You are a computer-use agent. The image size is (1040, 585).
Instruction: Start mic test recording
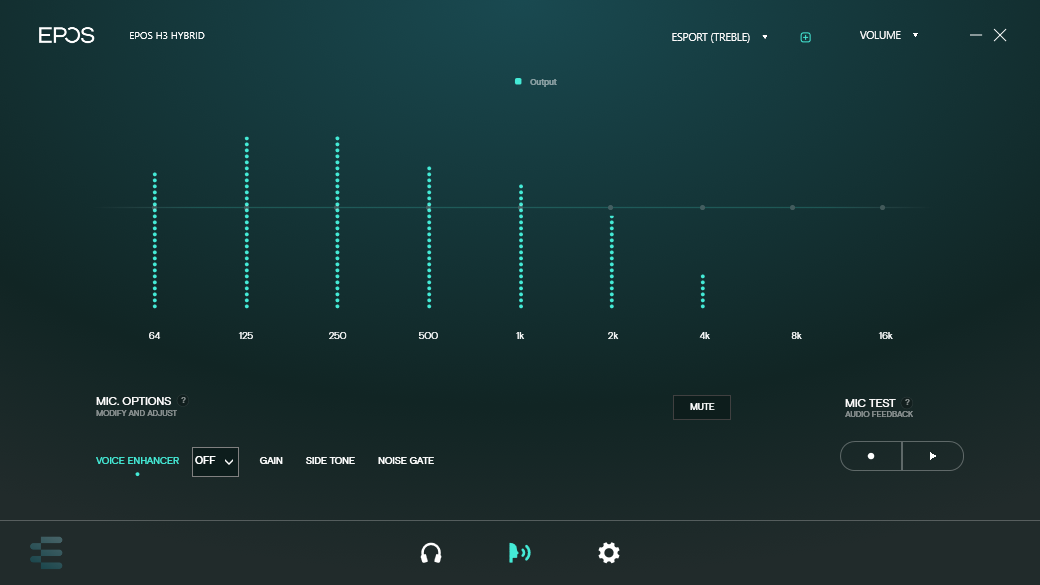tap(871, 456)
